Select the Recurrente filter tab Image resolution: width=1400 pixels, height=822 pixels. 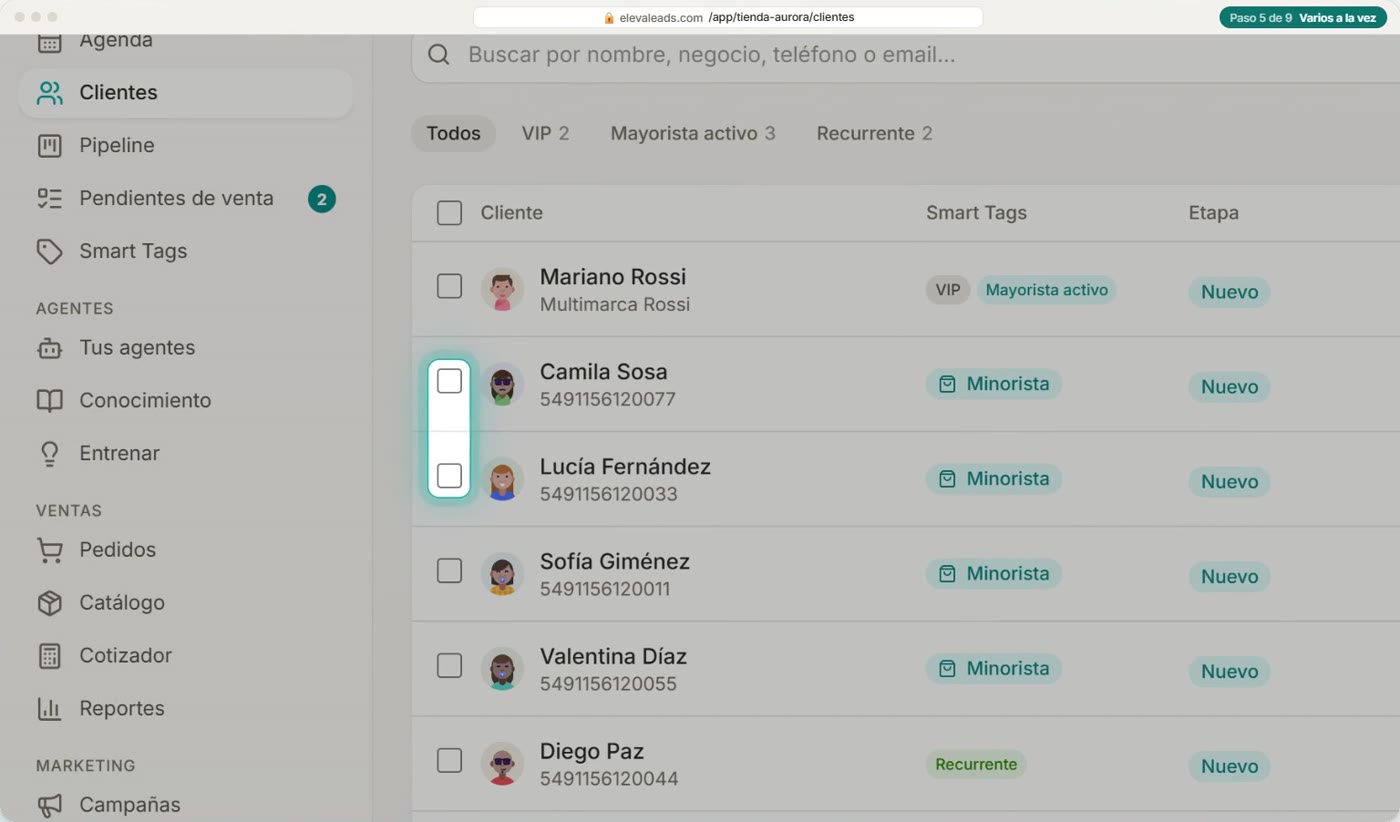(x=874, y=133)
